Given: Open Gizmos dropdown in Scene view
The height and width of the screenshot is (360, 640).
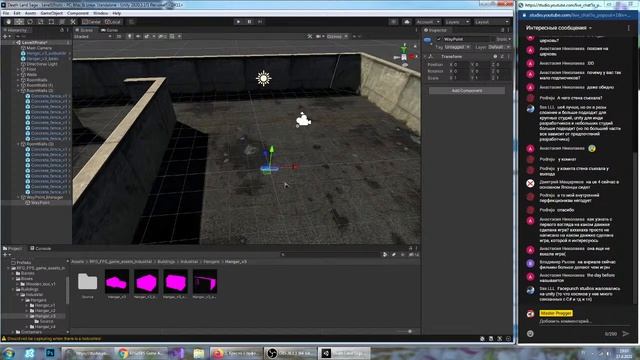Looking at the screenshot, I should [337, 36].
